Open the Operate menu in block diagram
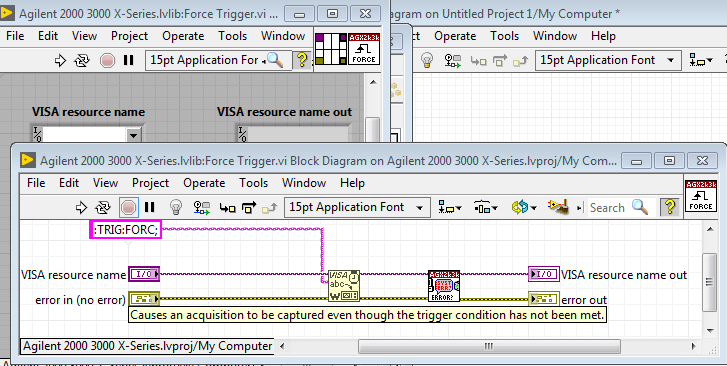This screenshot has width=727, height=366. [204, 183]
